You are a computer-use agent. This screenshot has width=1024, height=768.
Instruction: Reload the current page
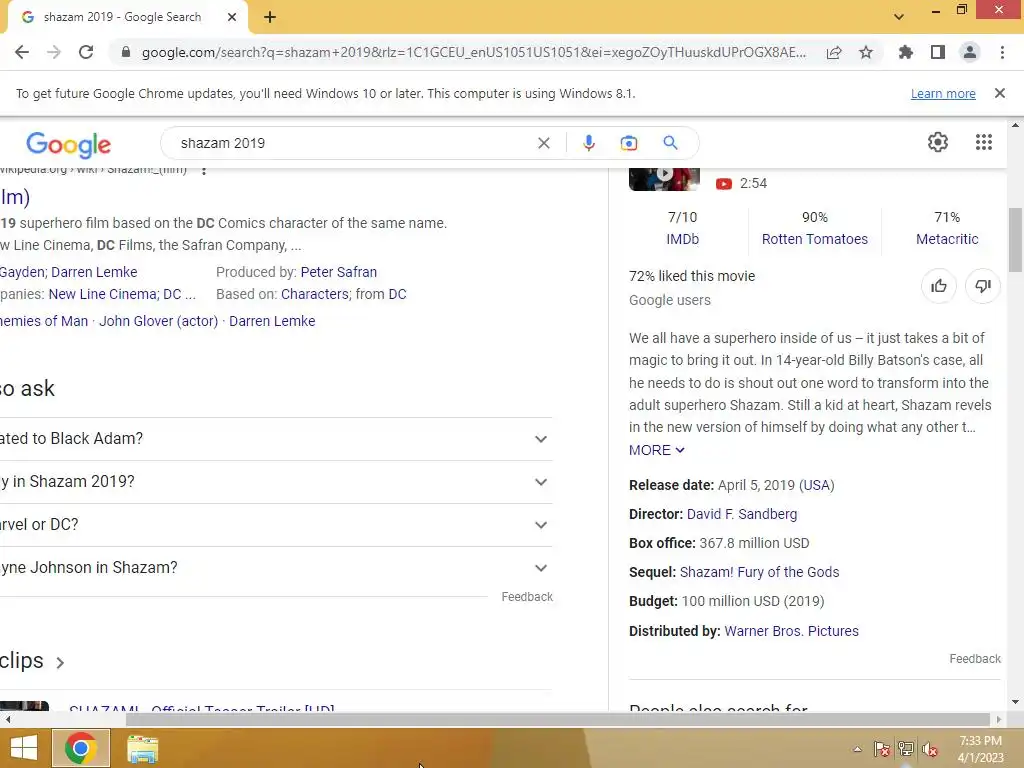pos(86,52)
